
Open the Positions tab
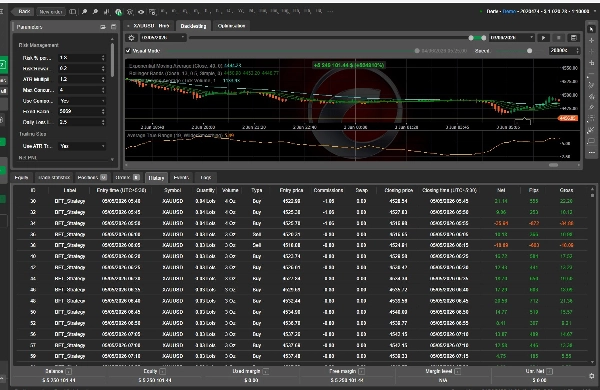pos(92,178)
